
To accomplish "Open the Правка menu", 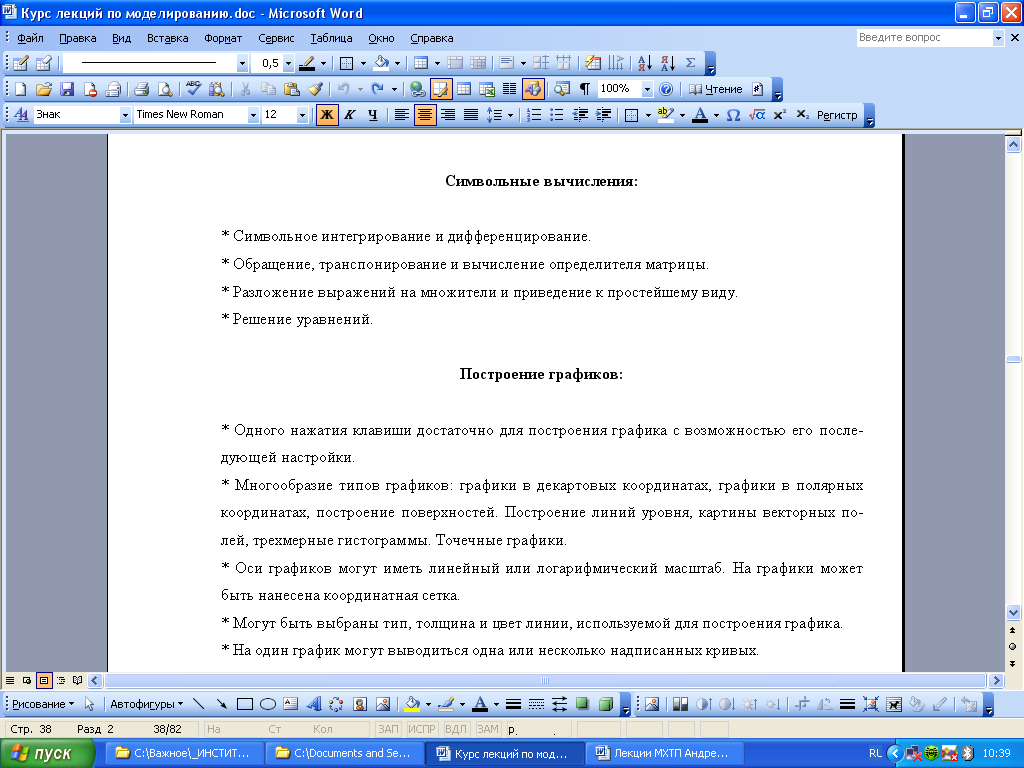I will click(x=78, y=38).
